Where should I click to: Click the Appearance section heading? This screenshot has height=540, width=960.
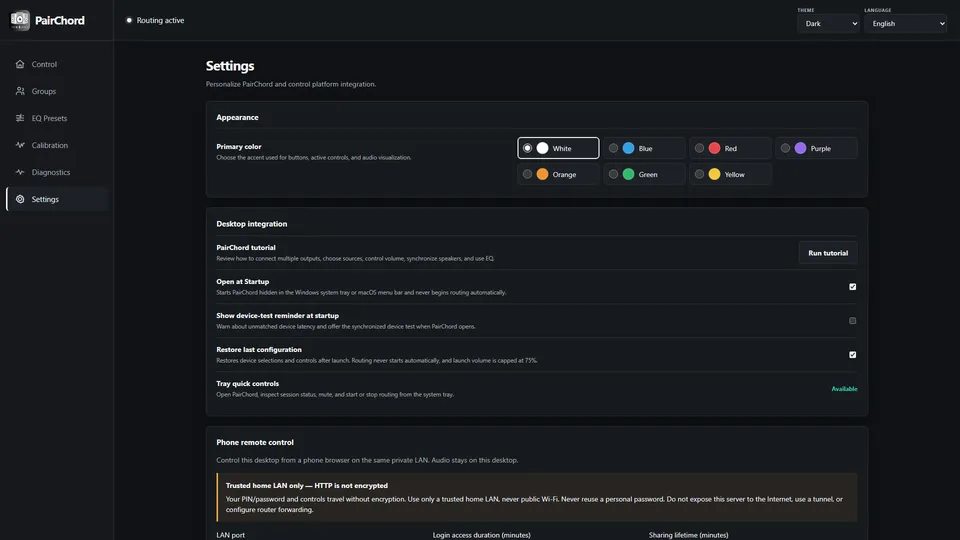tap(238, 118)
